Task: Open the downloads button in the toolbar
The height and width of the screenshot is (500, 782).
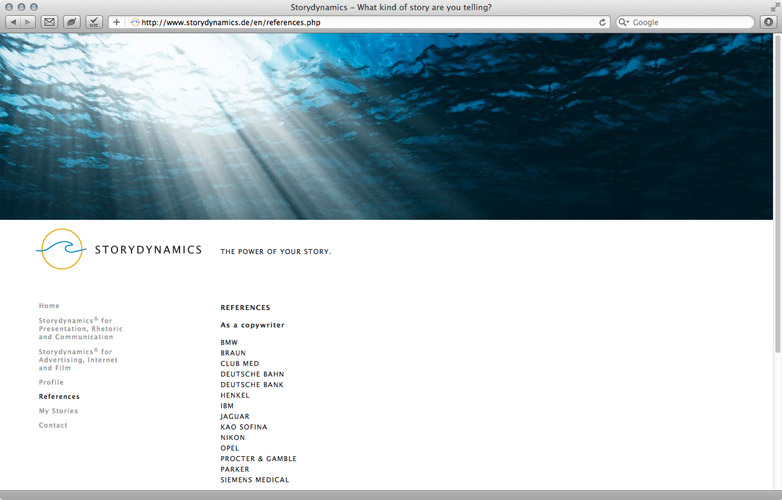Action: pos(768,22)
